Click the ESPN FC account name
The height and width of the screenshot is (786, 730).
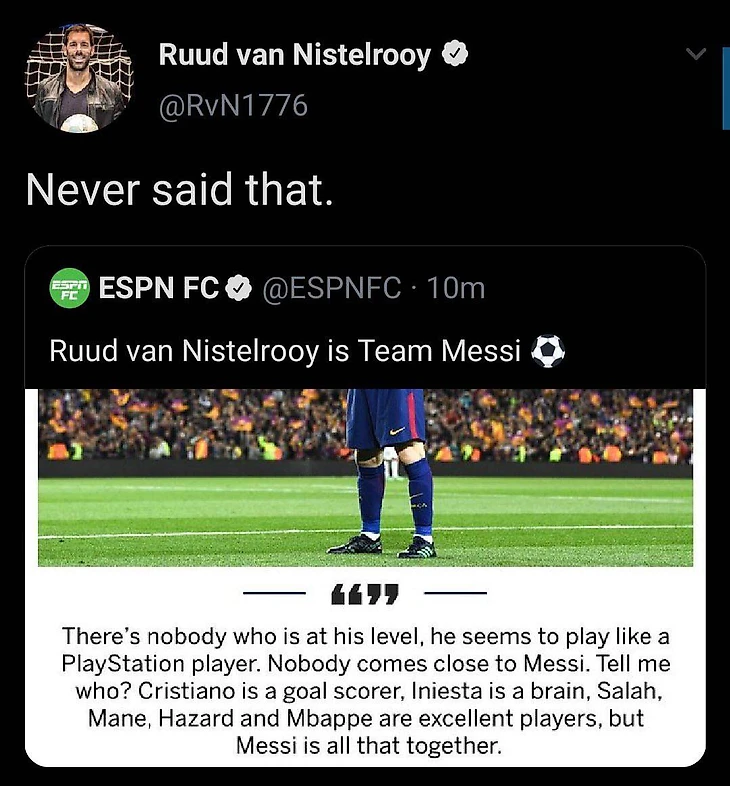[159, 288]
